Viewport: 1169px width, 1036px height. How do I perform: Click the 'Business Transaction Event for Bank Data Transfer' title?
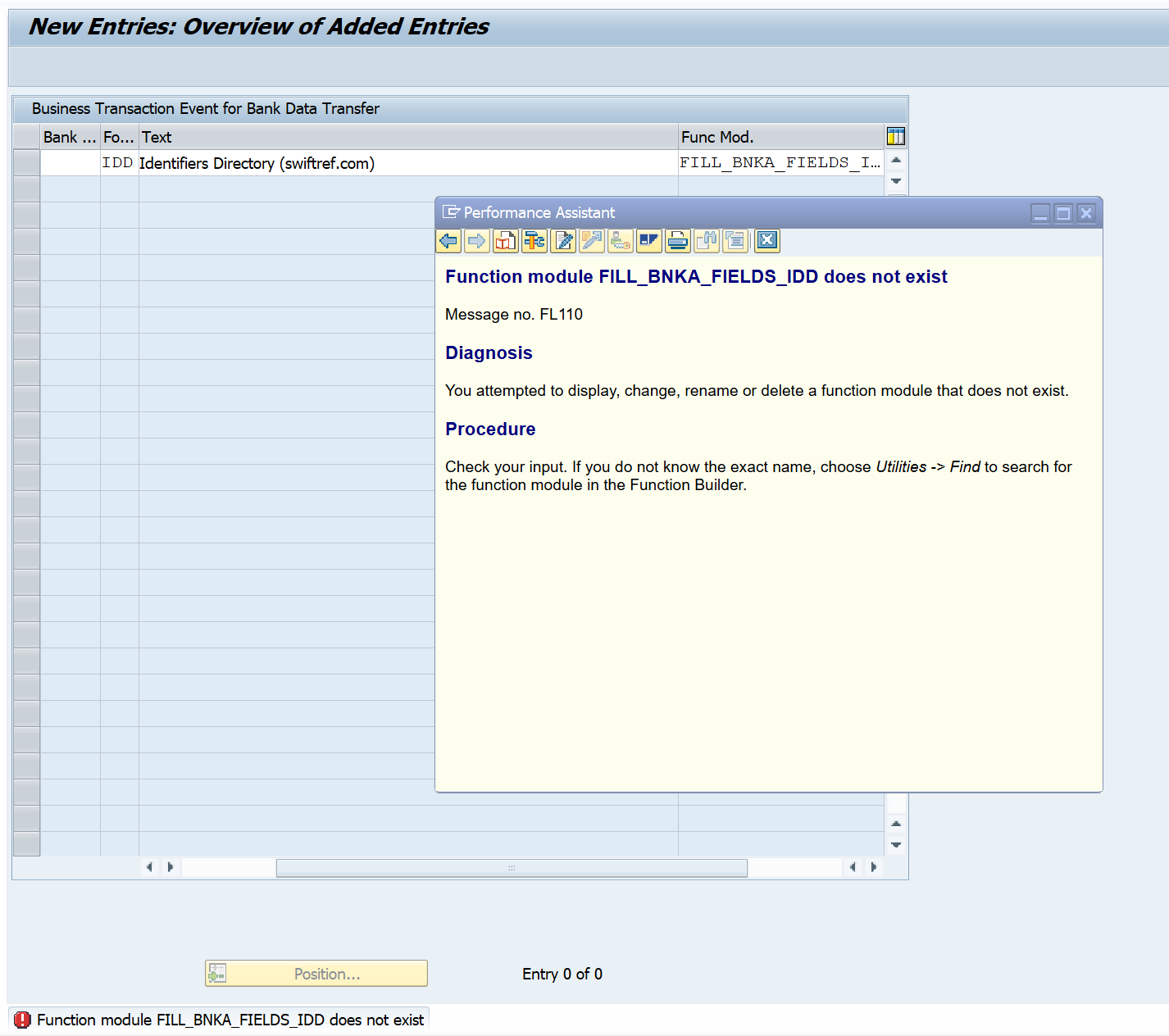[x=206, y=108]
